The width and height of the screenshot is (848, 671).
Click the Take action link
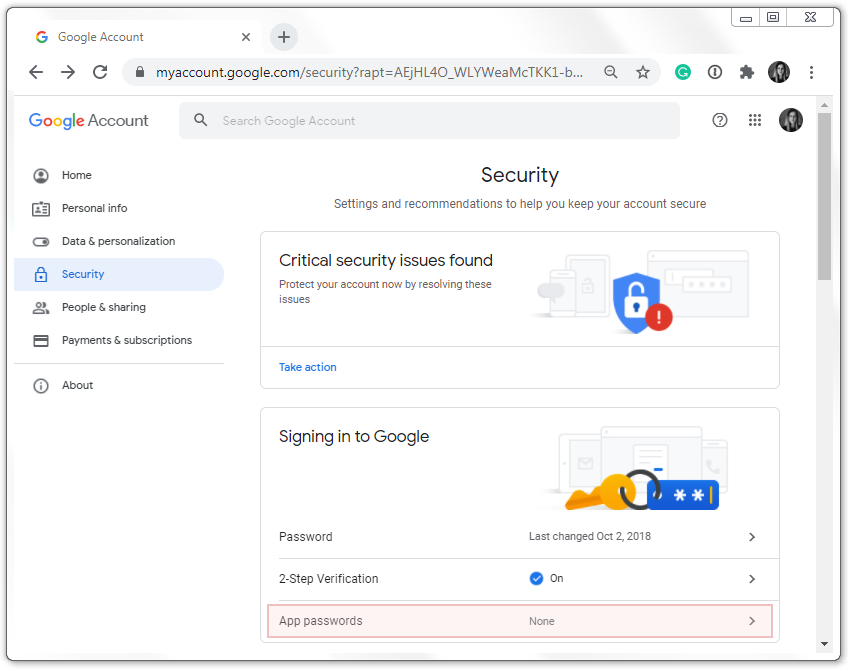pos(308,367)
